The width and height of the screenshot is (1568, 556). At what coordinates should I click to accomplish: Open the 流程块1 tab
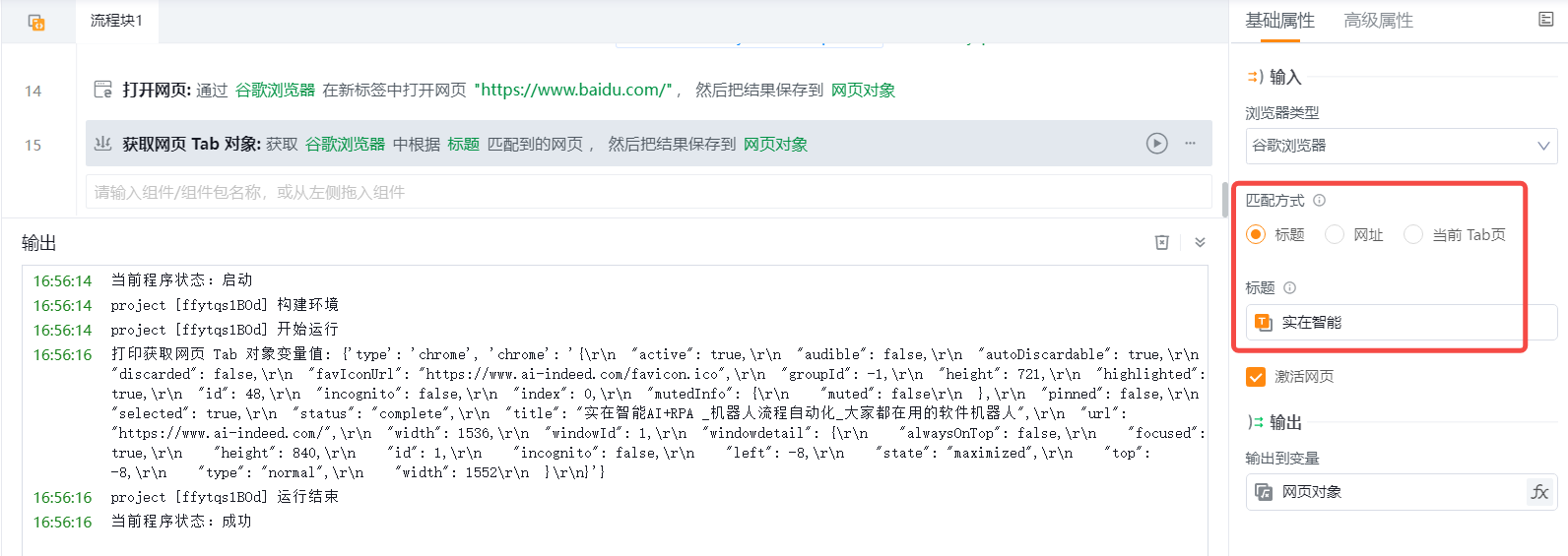pos(116,21)
